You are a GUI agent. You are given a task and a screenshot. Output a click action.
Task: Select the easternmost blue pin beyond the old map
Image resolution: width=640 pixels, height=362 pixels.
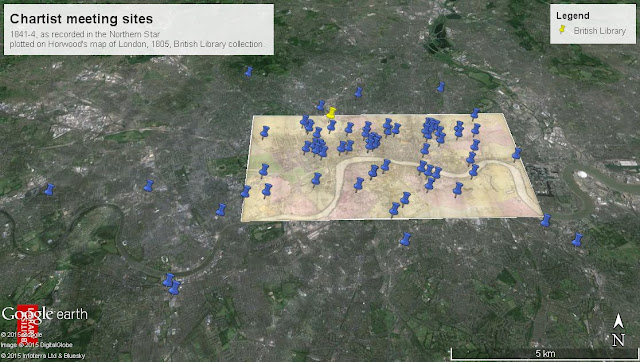[x=577, y=240]
